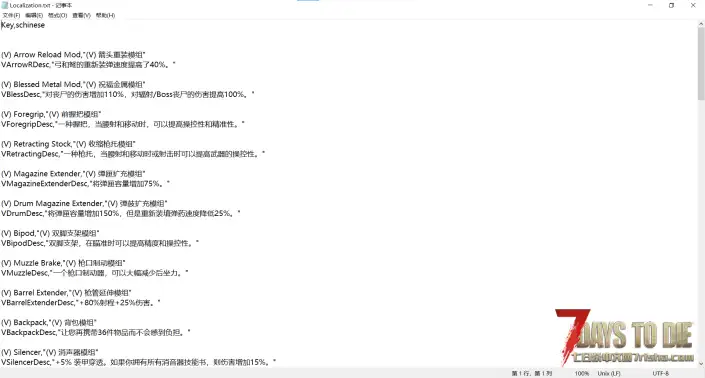Click the 'UTF-8' encoding status entry

coord(660,374)
